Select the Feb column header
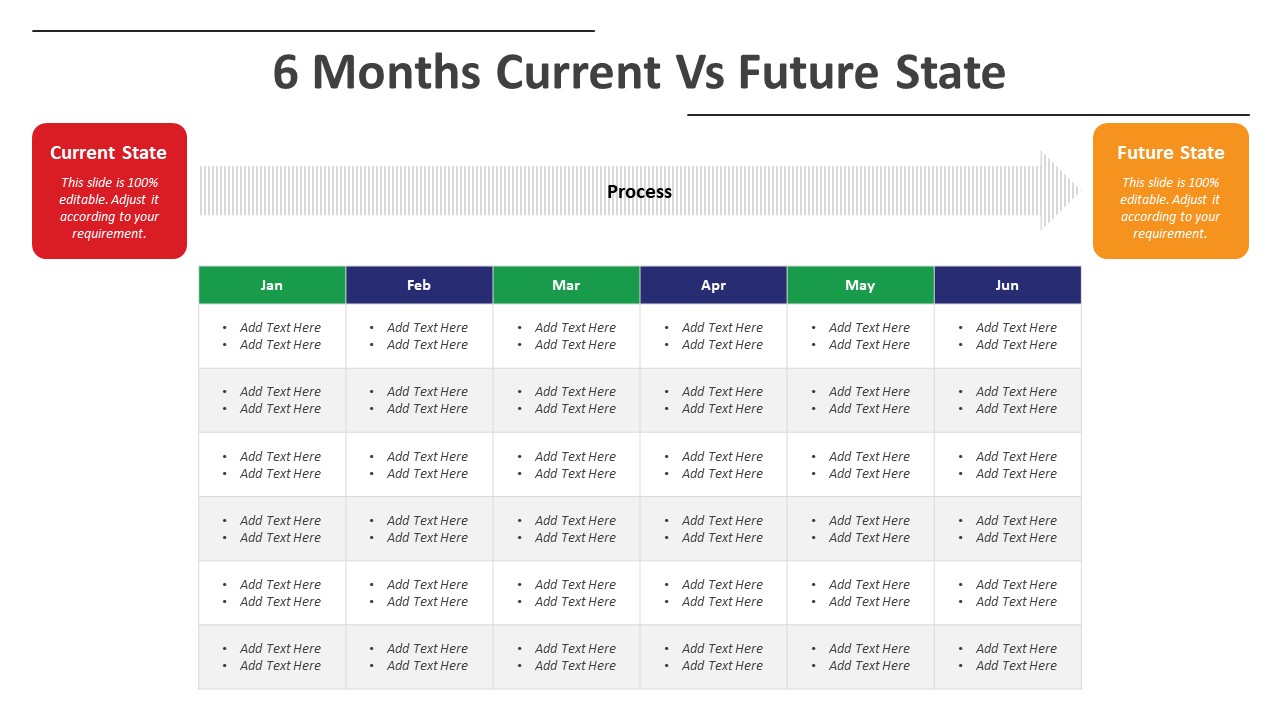This screenshot has width=1280, height=720. click(x=419, y=285)
